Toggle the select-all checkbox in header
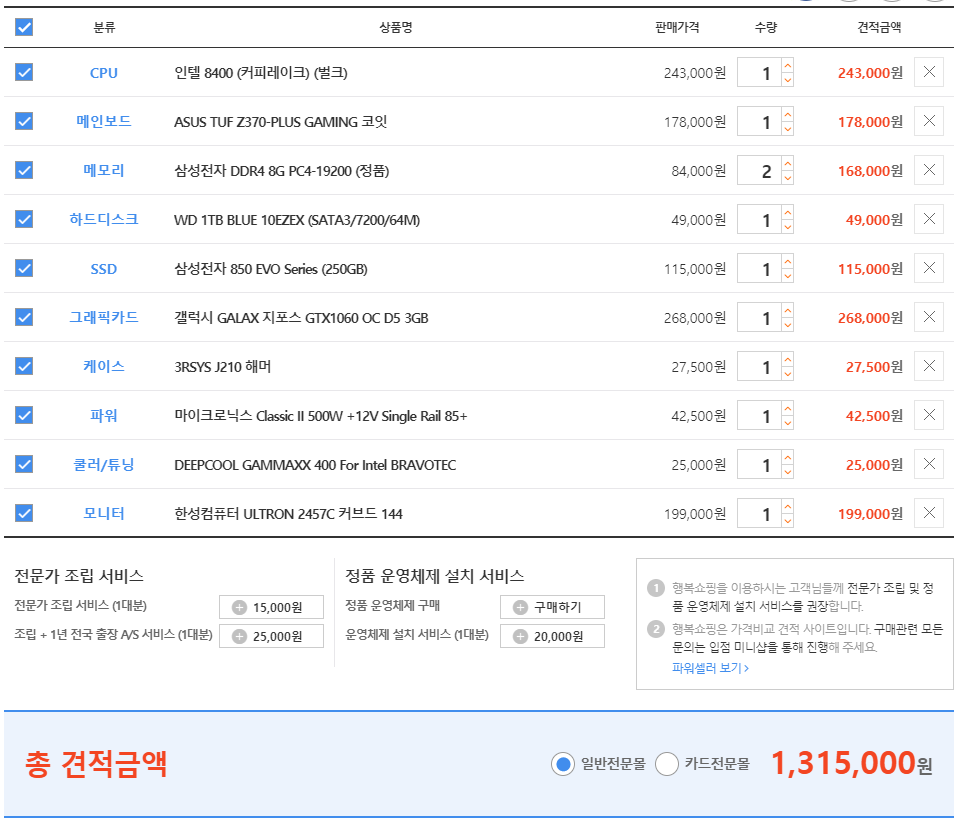This screenshot has height=822, width=962. 24,27
